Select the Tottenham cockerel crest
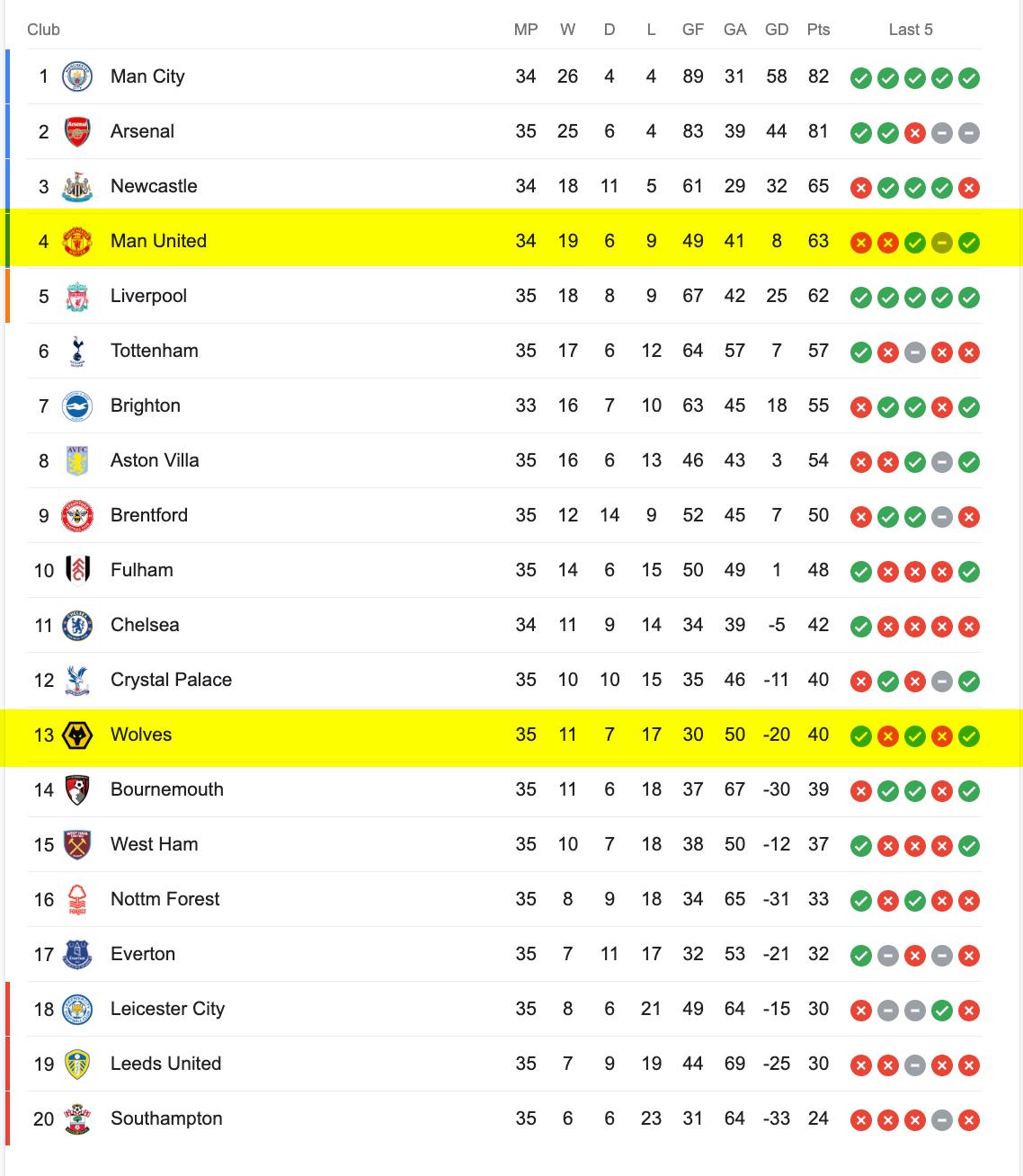 pos(77,351)
